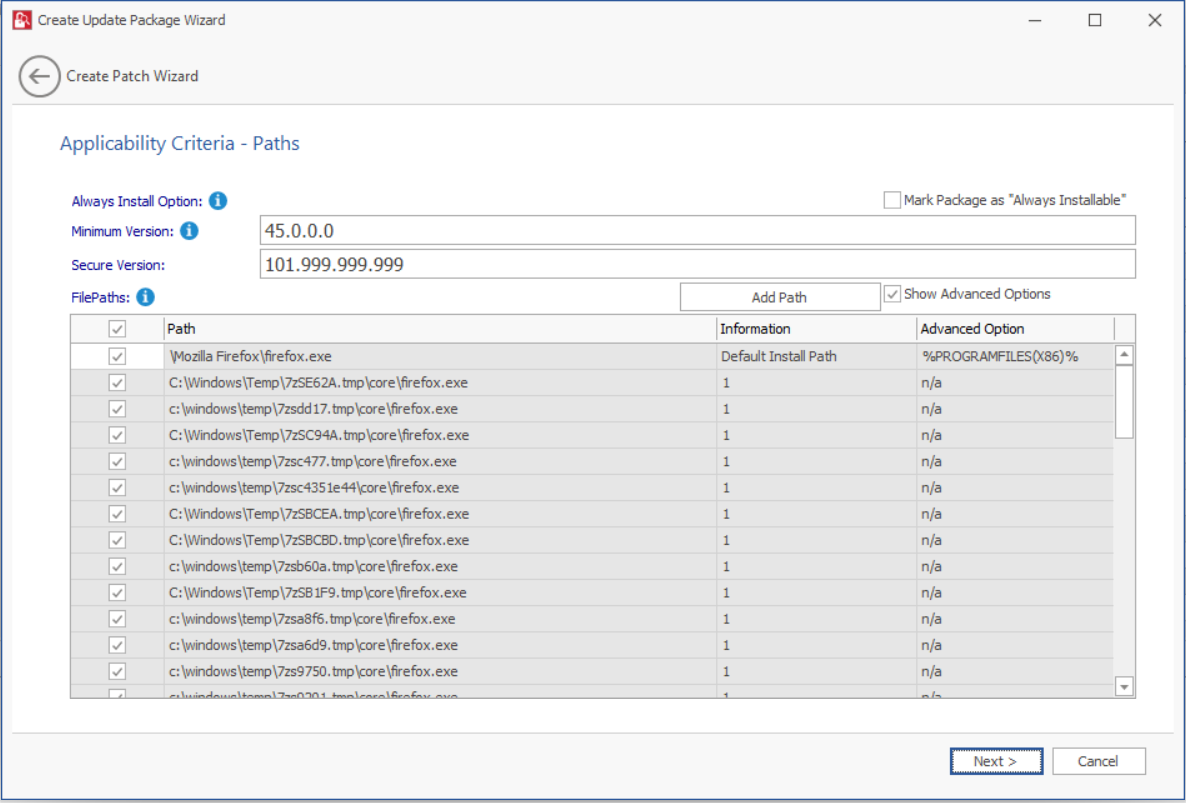Enable Mark Package as "Always Installable" checkbox
Screen dimensions: 1186x803
(x=893, y=200)
